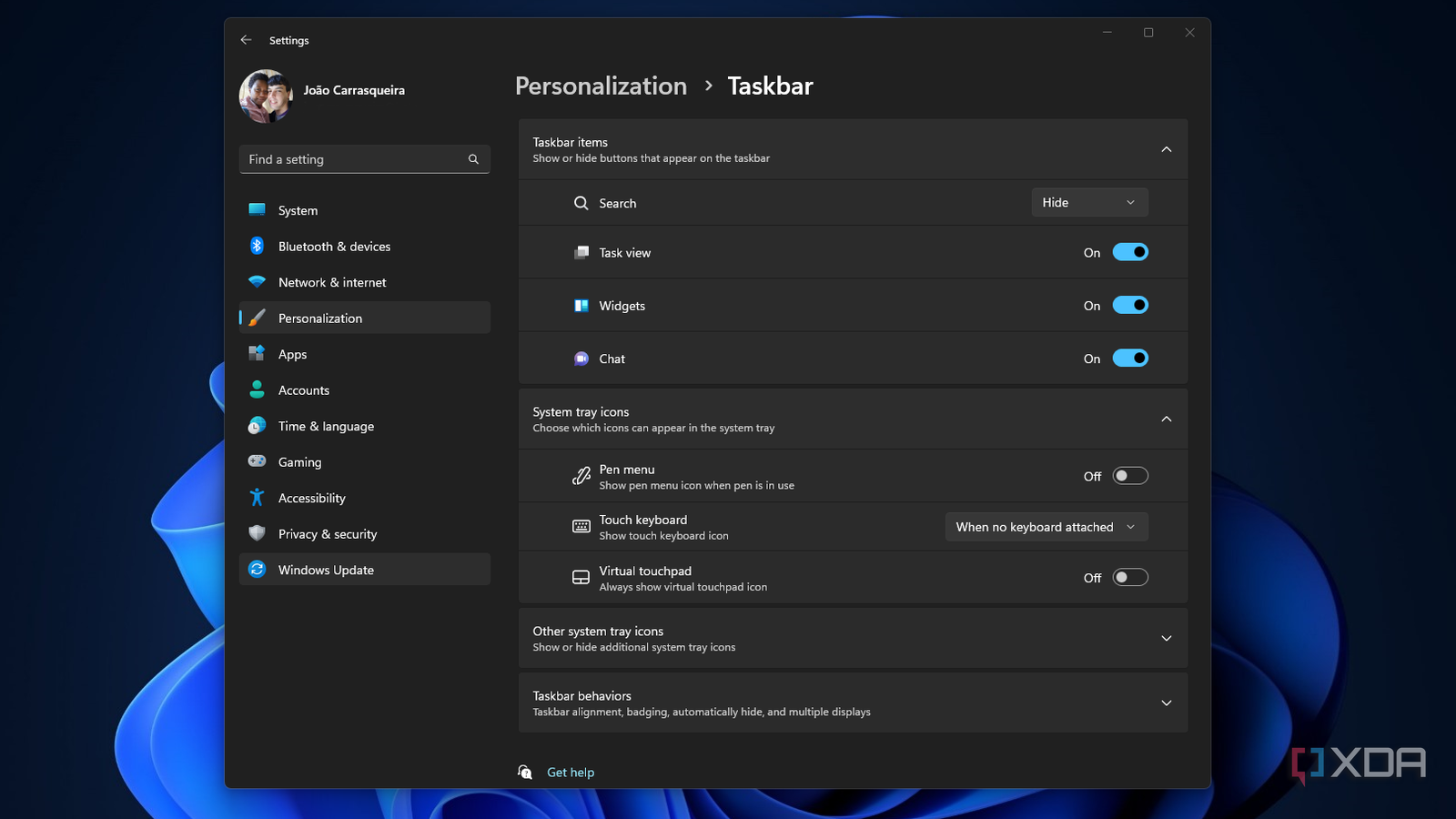
Task: Click the Privacy & security shield icon
Action: 257,533
